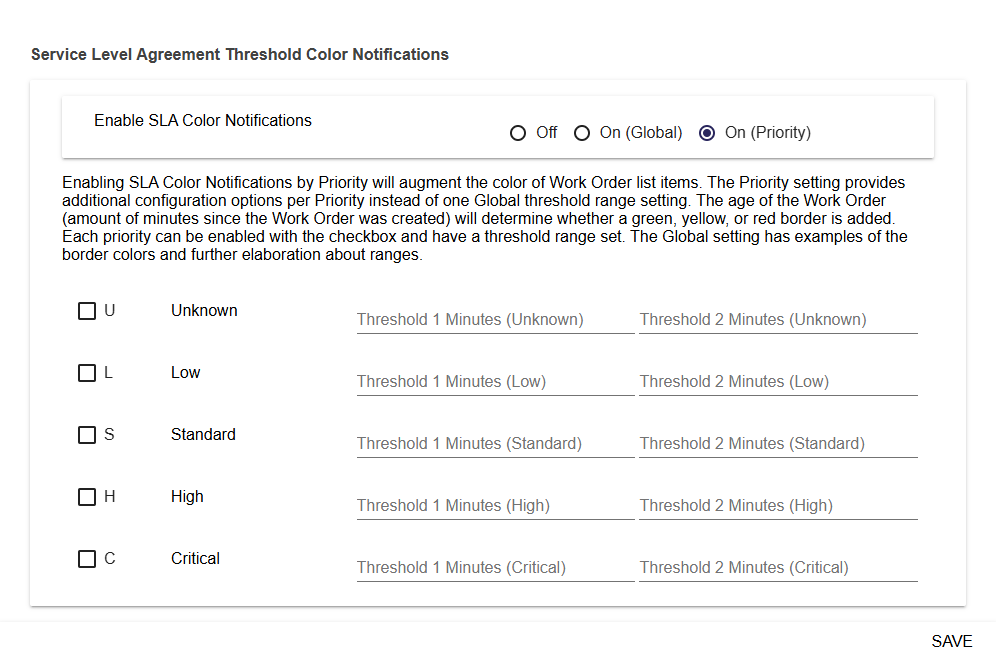996x660 pixels.
Task: Select the On (Priority) notification mode
Action: [707, 132]
